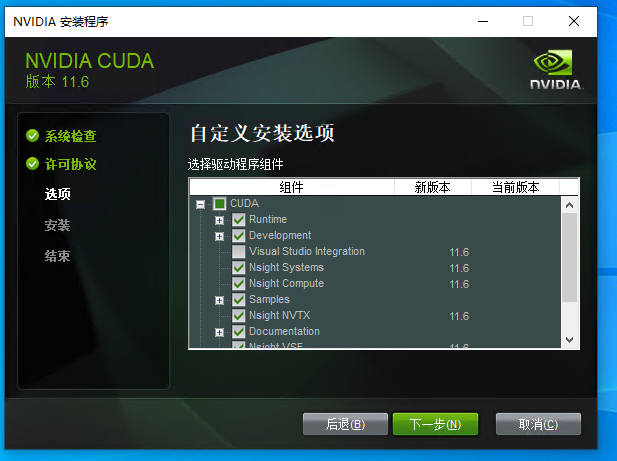
Task: Select the Nsight Systems row label
Action: pos(286,267)
